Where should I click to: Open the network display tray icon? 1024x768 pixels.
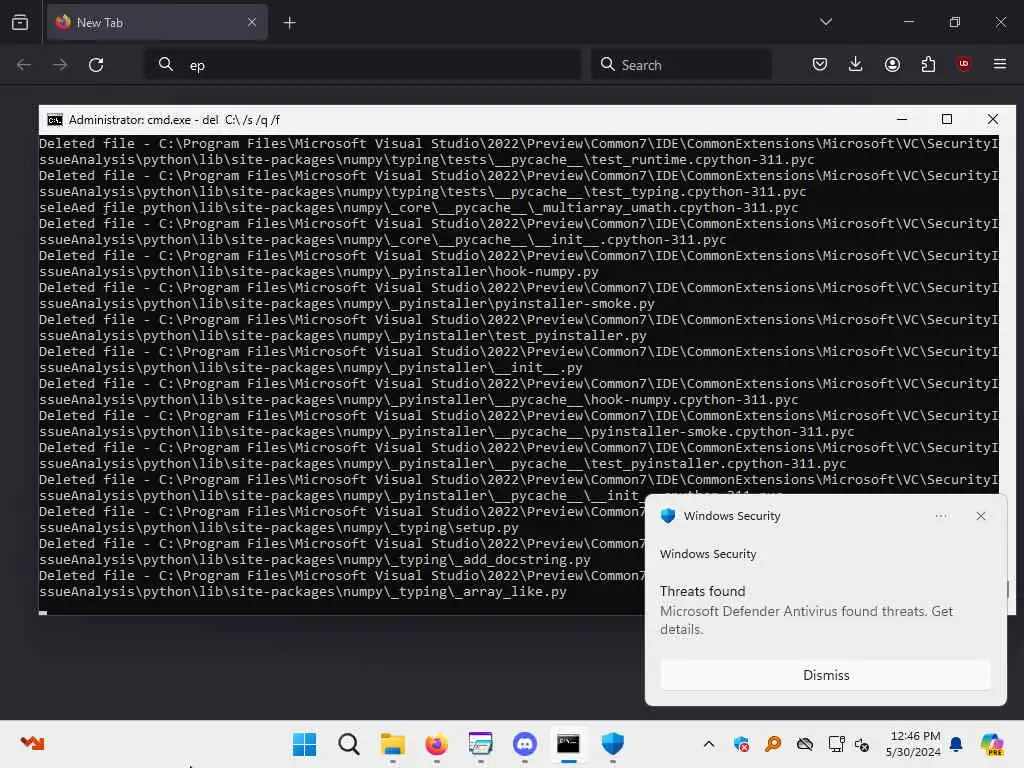click(837, 744)
